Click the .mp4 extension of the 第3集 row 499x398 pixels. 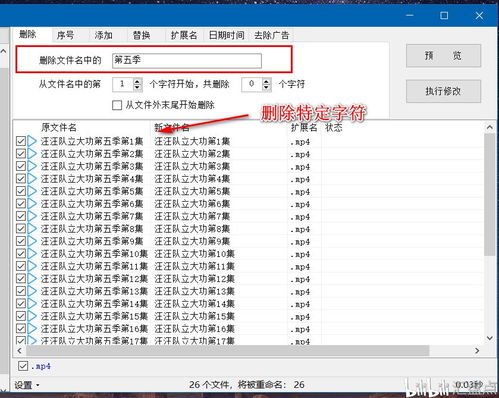(300, 167)
